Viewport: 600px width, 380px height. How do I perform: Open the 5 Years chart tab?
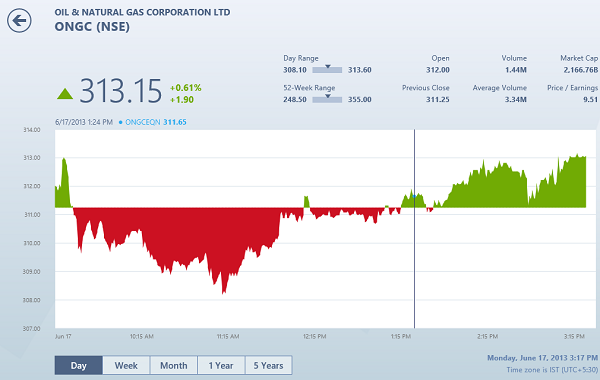click(268, 365)
